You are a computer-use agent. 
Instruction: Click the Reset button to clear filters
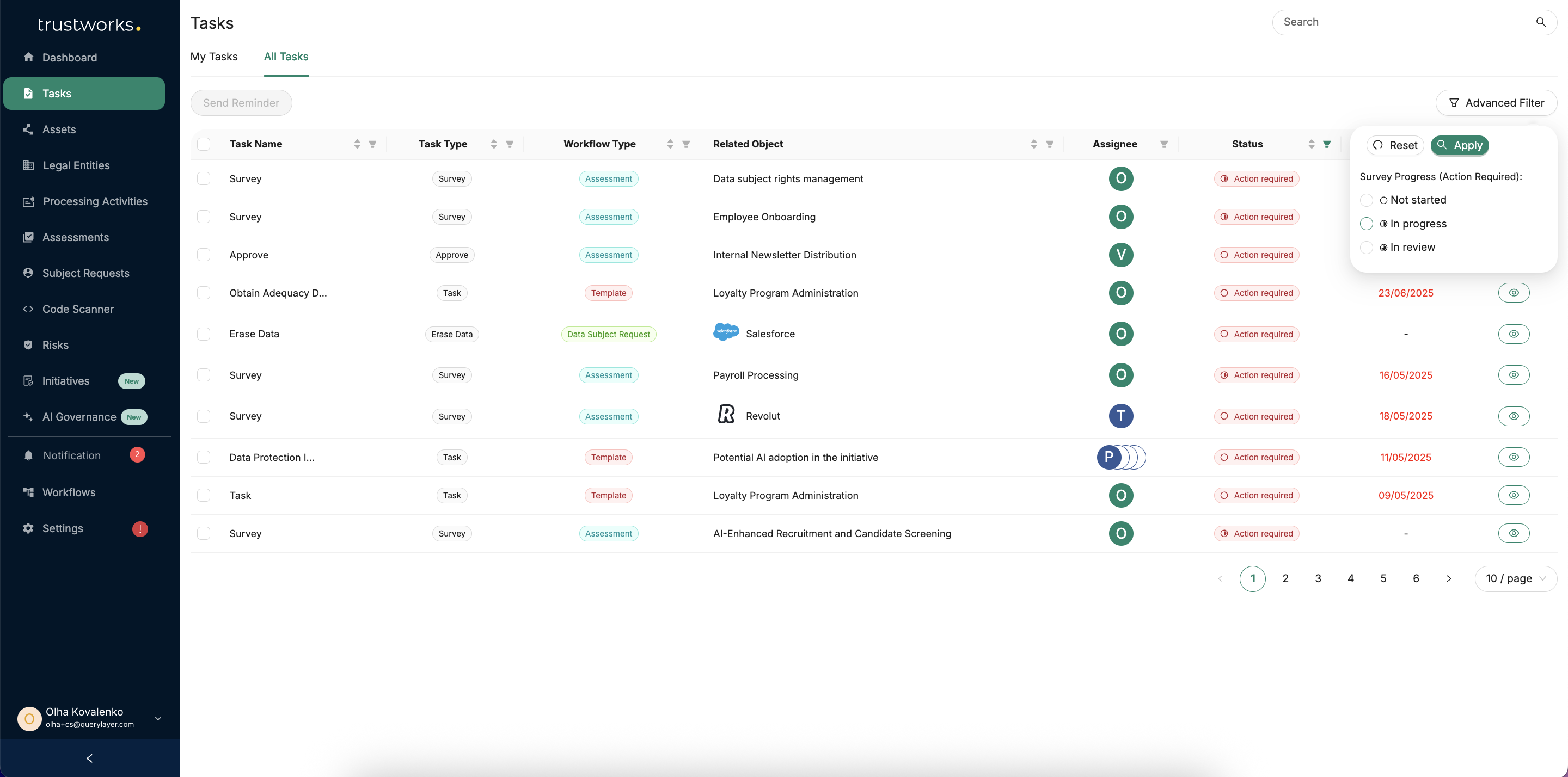[x=1395, y=145]
